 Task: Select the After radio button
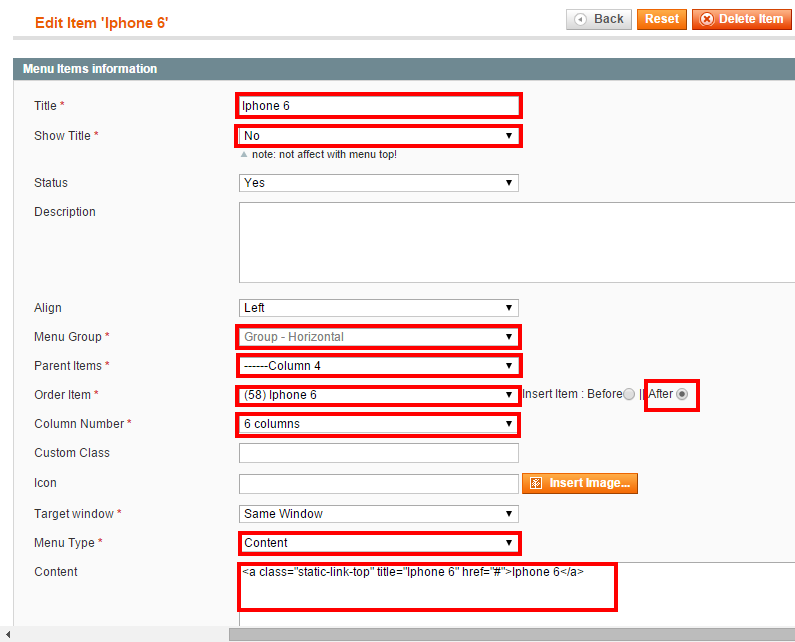pyautogui.click(x=682, y=394)
